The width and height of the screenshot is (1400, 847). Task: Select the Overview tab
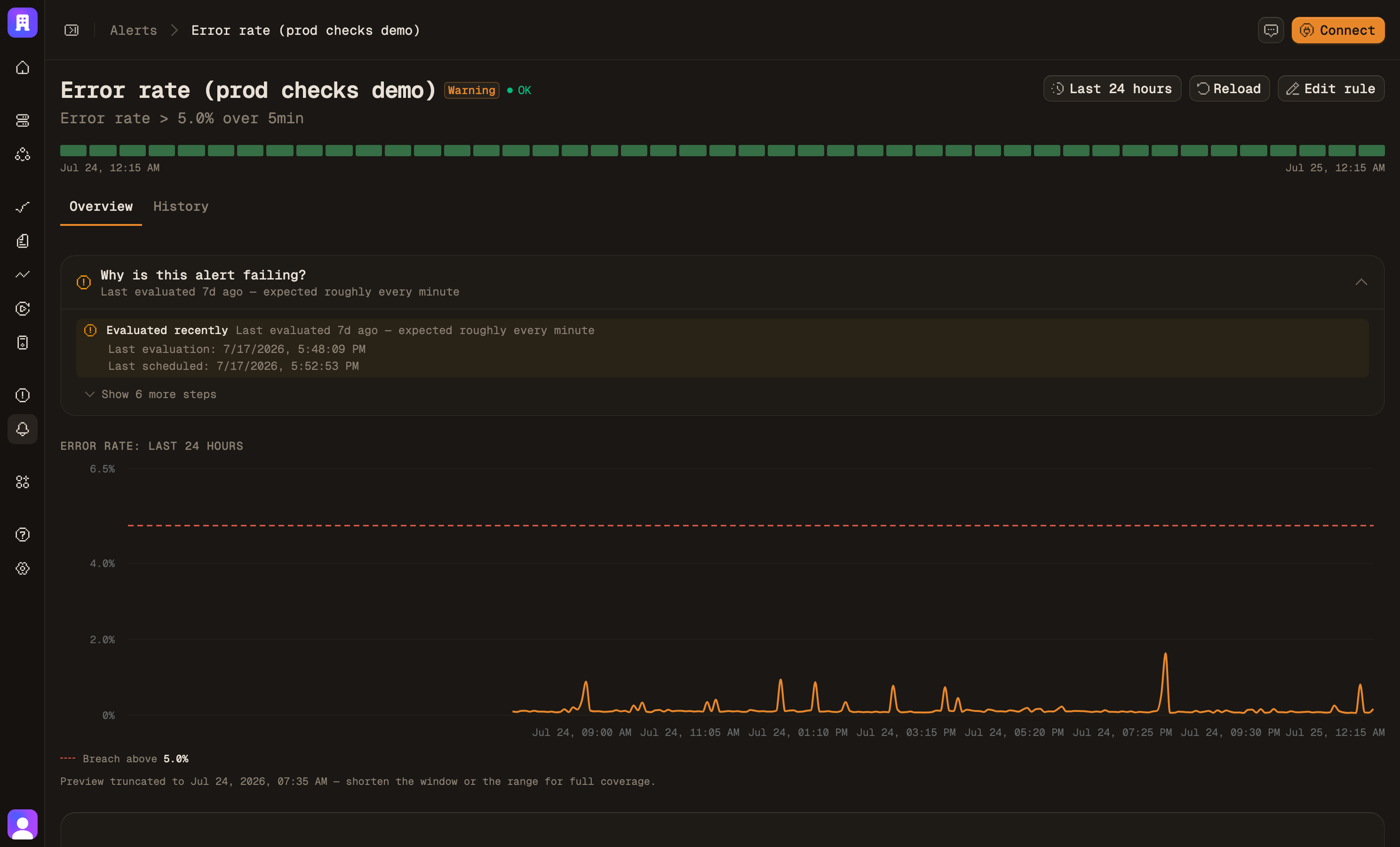click(101, 207)
